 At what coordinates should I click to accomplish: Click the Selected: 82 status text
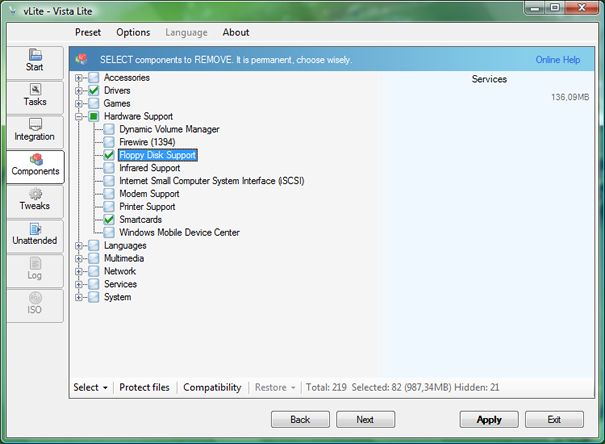(401, 387)
